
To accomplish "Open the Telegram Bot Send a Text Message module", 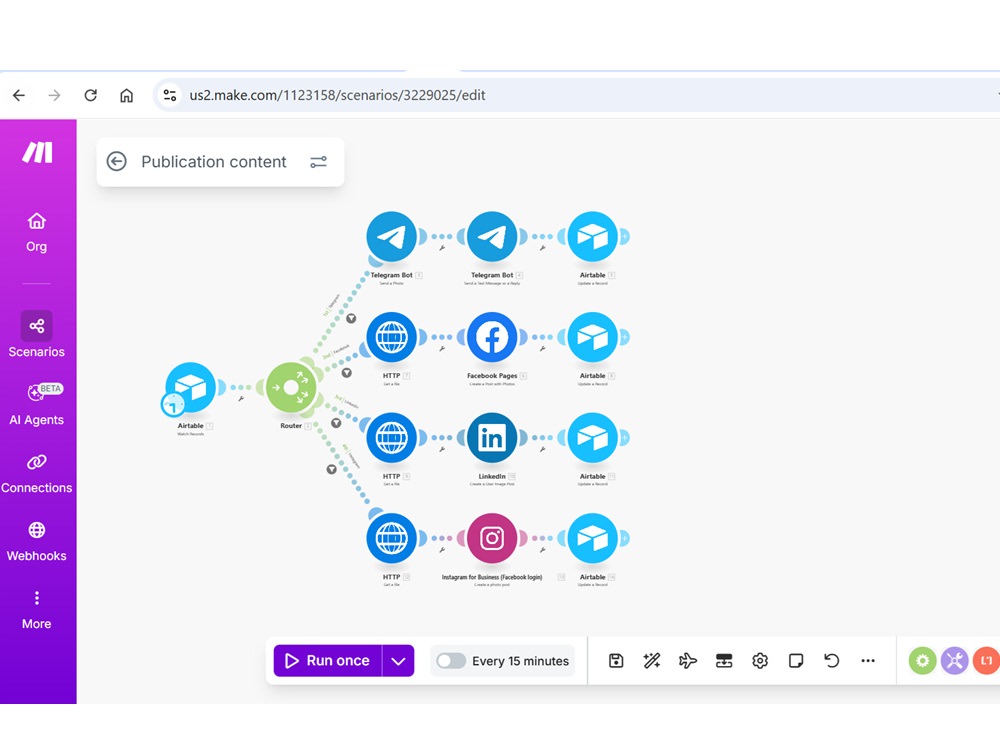I will point(492,237).
